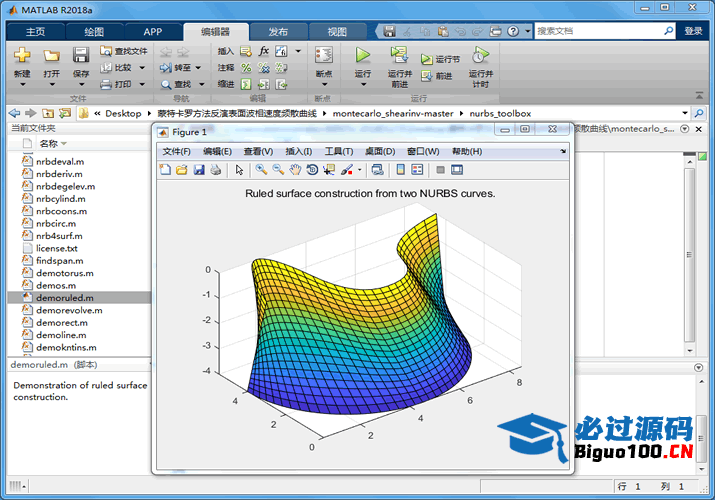Click Edit Plot arrow tool in Figure 1
The width and height of the screenshot is (715, 500).
coord(239,170)
